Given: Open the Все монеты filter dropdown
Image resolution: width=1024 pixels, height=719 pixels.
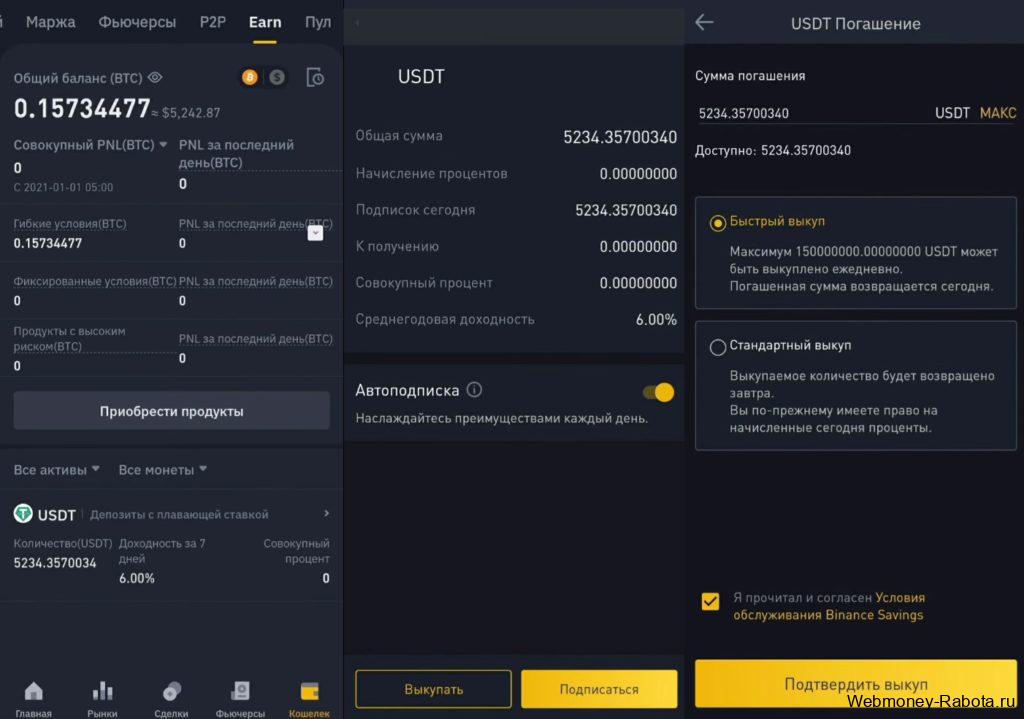Looking at the screenshot, I should tap(163, 470).
